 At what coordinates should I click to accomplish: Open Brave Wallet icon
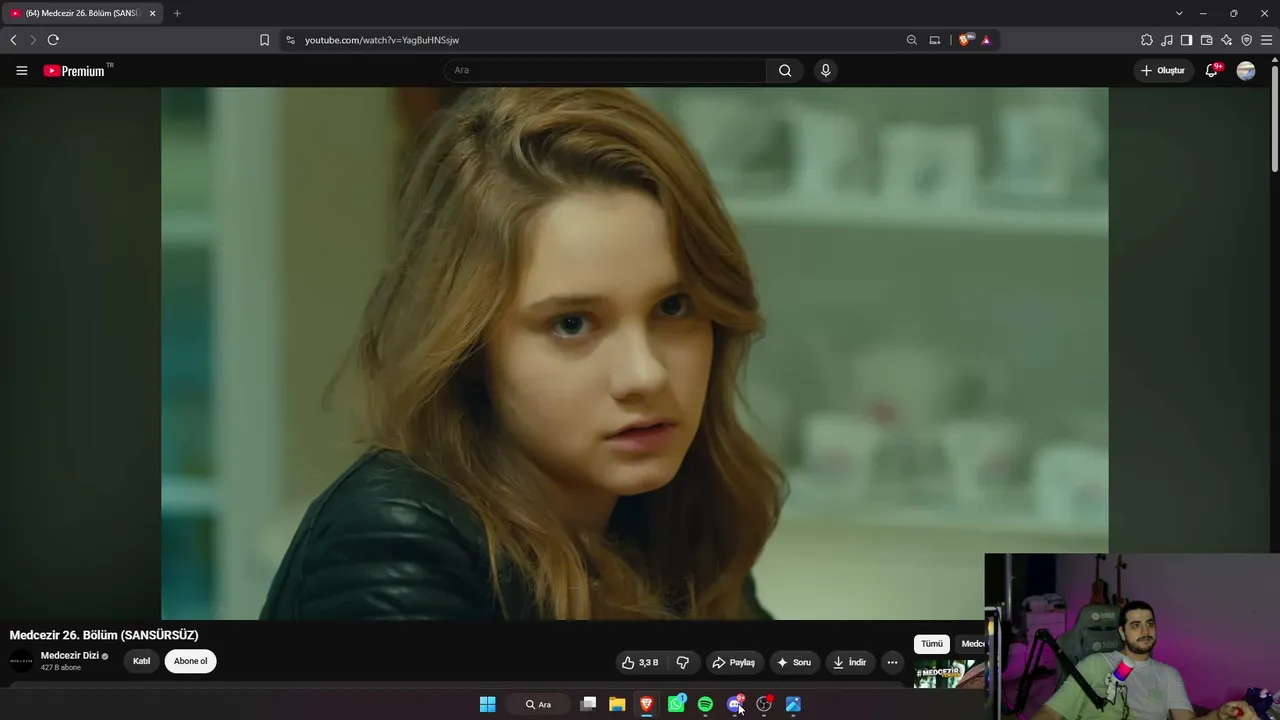pos(1207,40)
